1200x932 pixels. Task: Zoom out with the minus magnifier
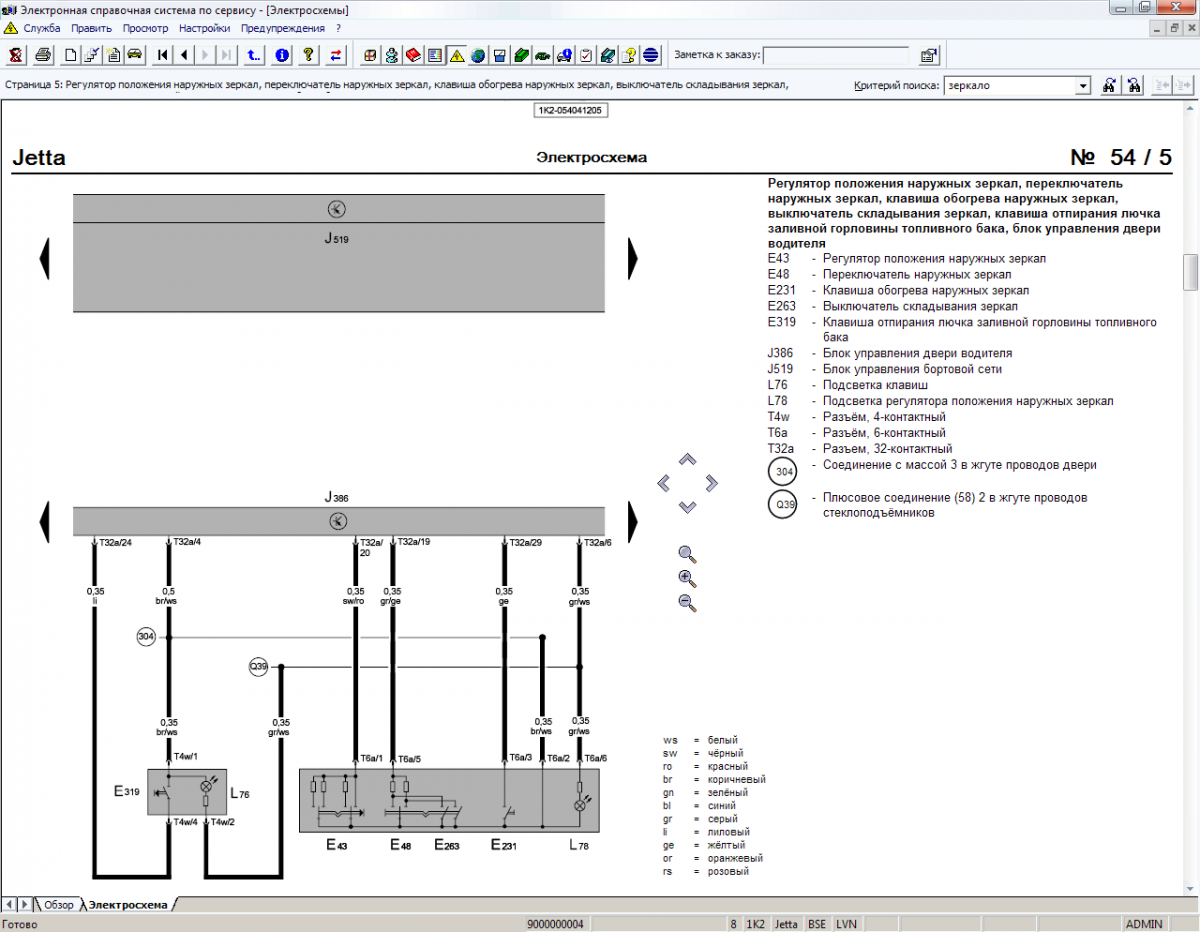click(x=687, y=602)
